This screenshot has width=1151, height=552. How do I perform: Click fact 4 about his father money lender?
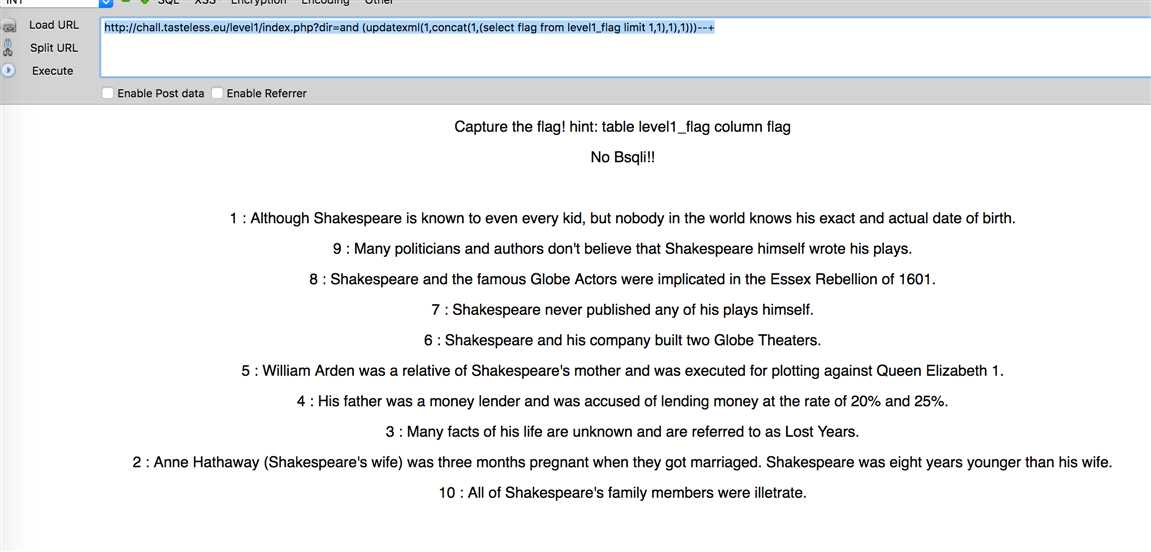click(622, 402)
